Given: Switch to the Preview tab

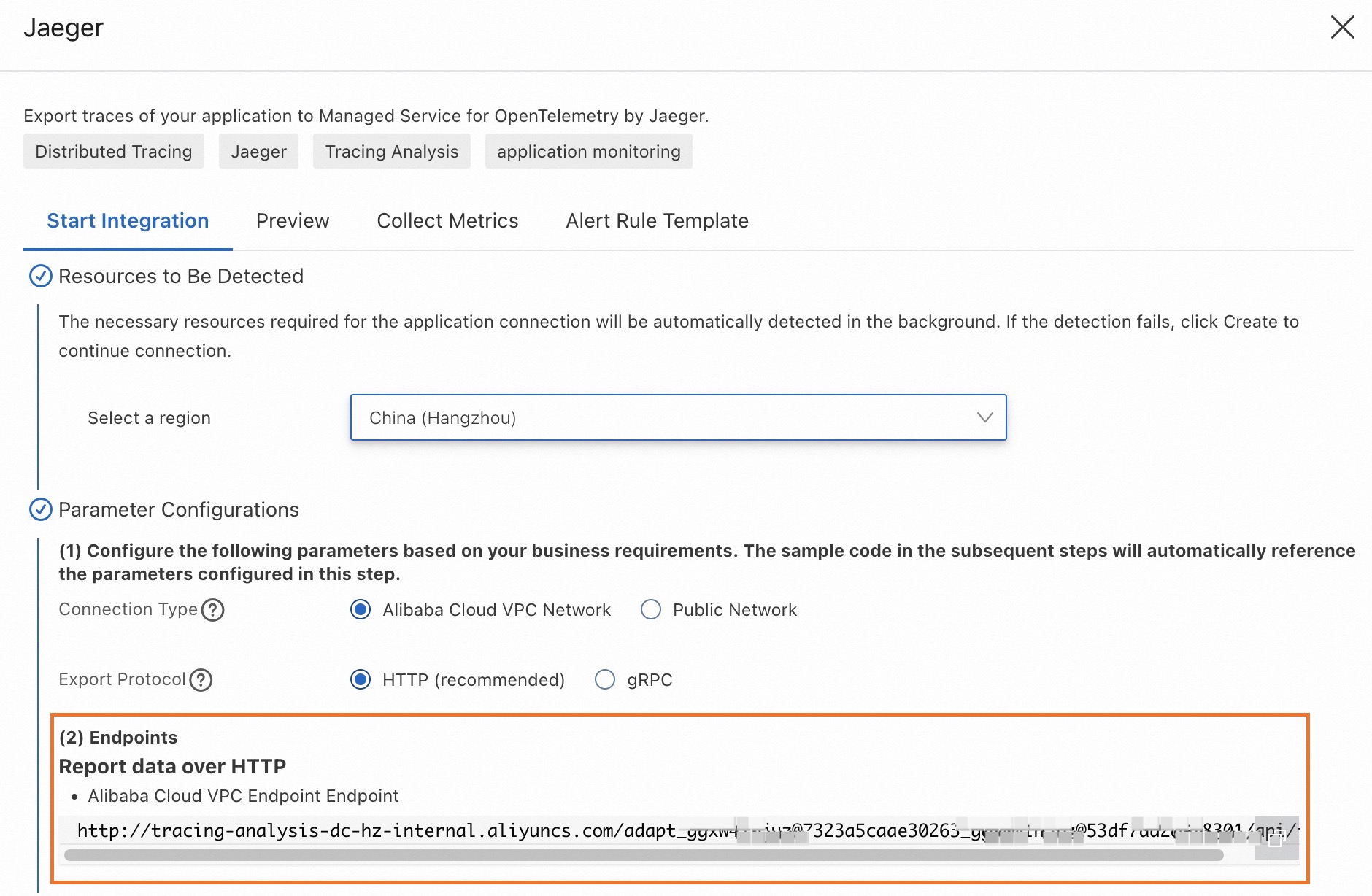Looking at the screenshot, I should pos(292,220).
